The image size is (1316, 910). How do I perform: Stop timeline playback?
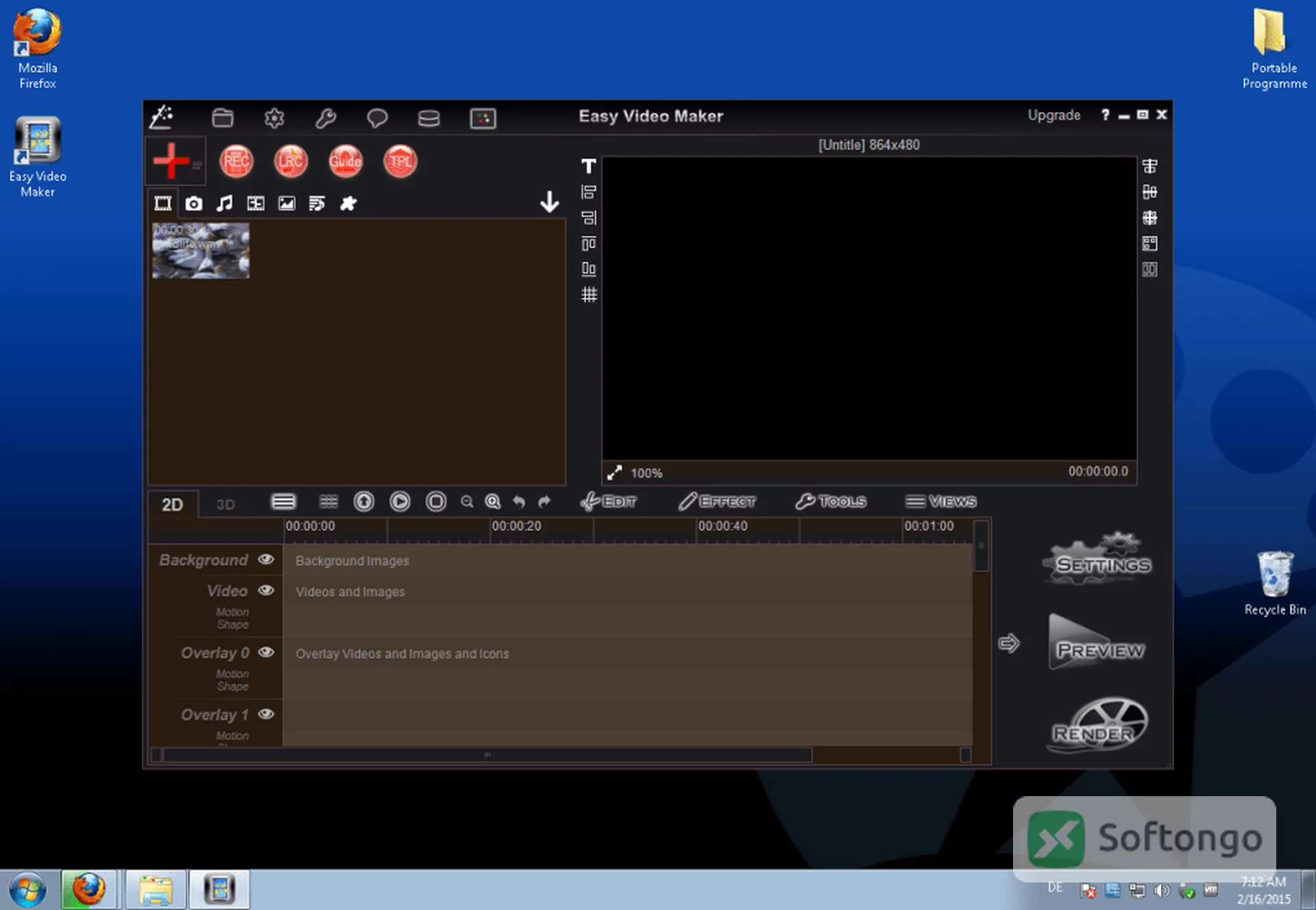(436, 502)
